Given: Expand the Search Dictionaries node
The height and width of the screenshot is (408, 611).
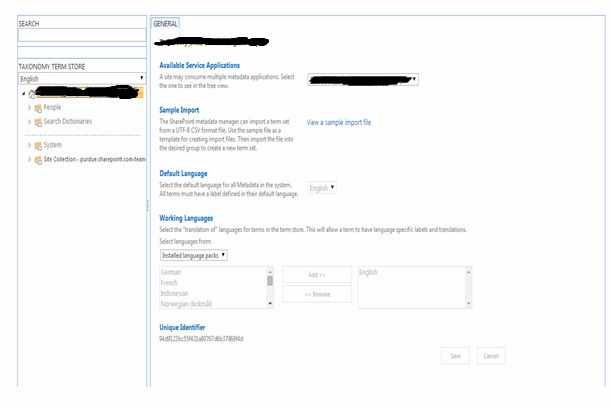Looking at the screenshot, I should (x=29, y=122).
